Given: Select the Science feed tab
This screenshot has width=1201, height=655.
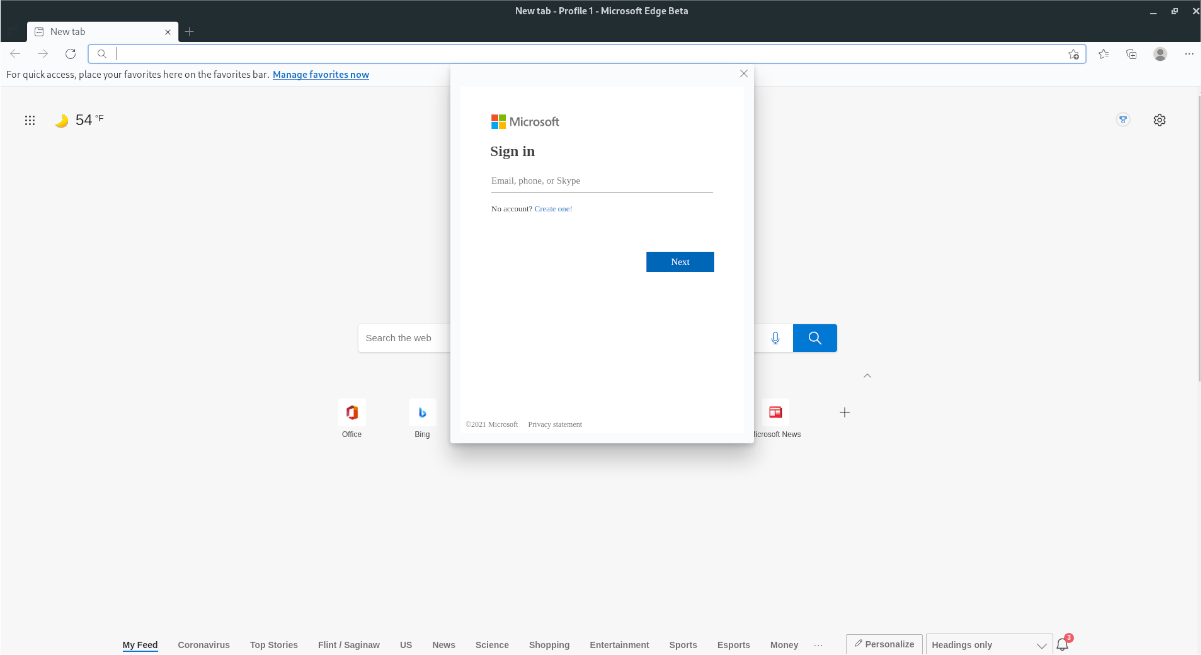Looking at the screenshot, I should [x=492, y=645].
